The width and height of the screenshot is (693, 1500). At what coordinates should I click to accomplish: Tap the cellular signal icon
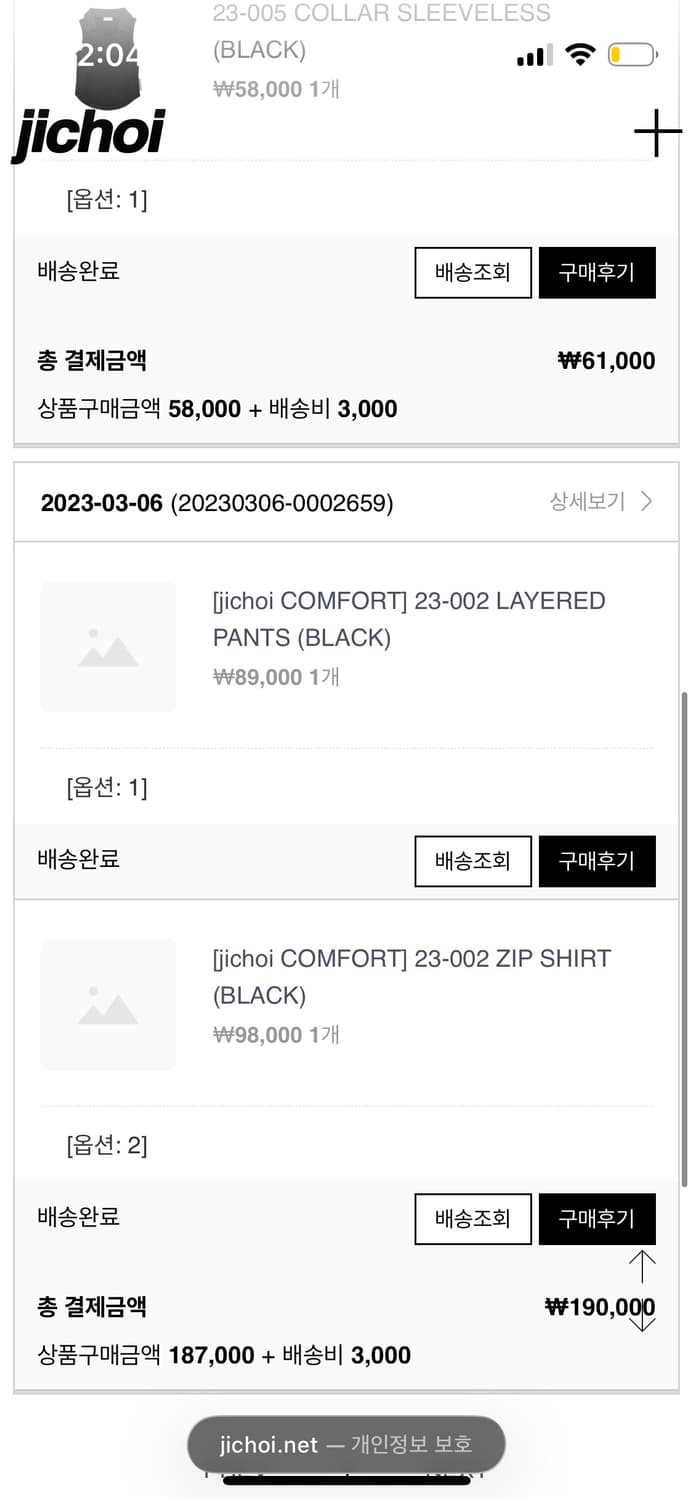[x=533, y=56]
